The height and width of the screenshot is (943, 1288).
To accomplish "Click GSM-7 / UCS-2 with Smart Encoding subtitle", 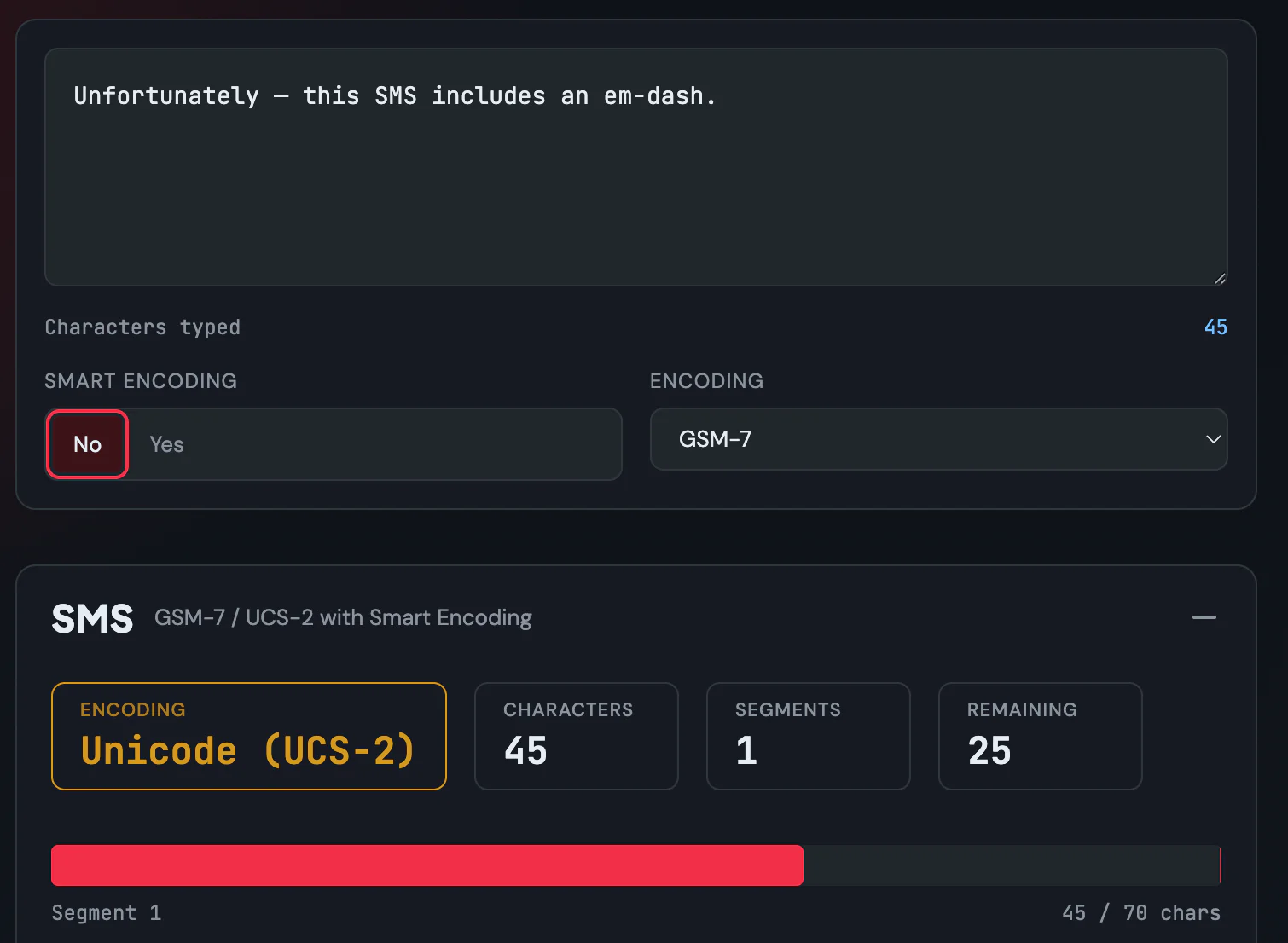I will (x=343, y=618).
